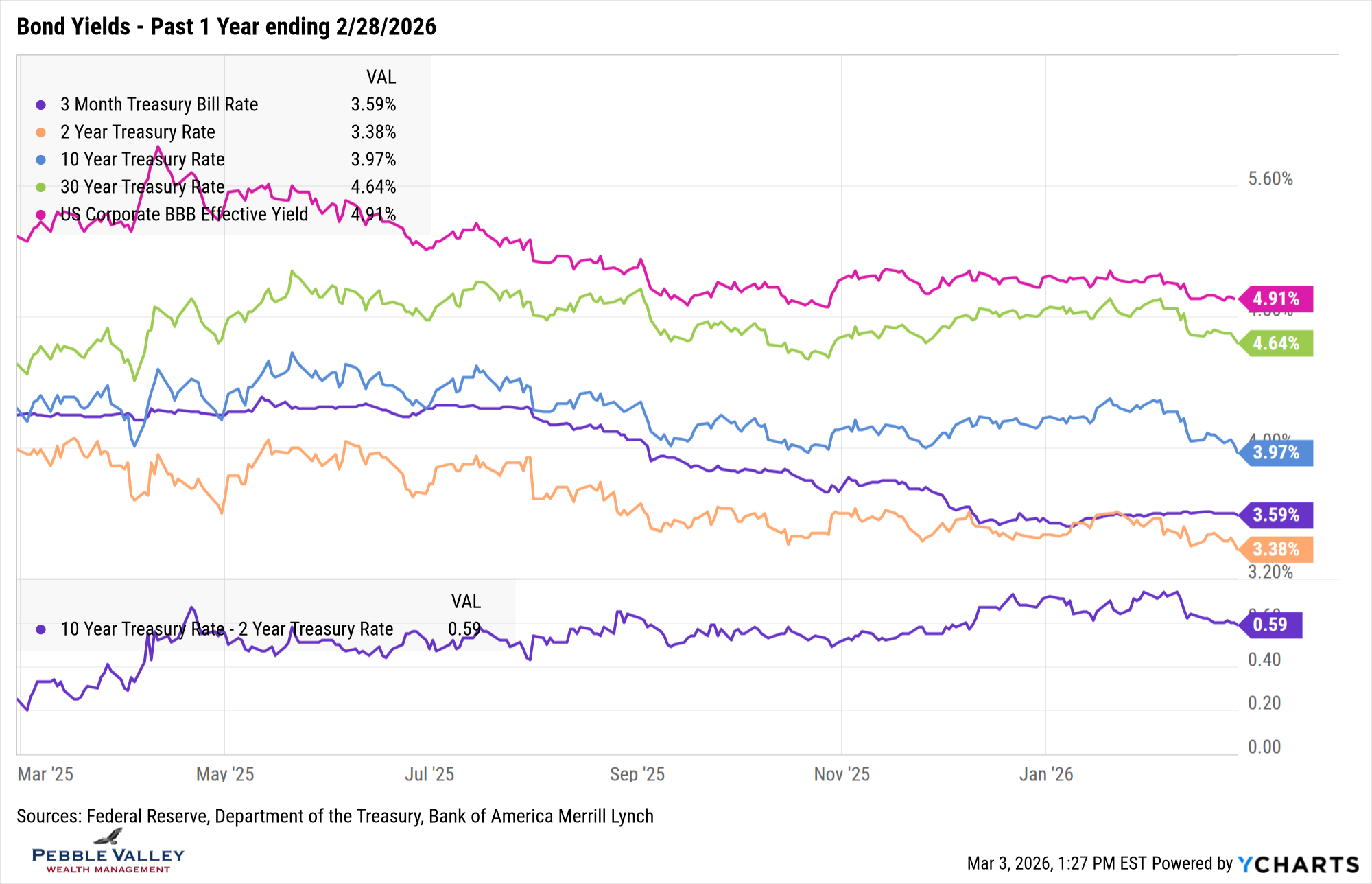Click the green 4.64% end value flag
This screenshot has width=1372, height=884.
1277,343
